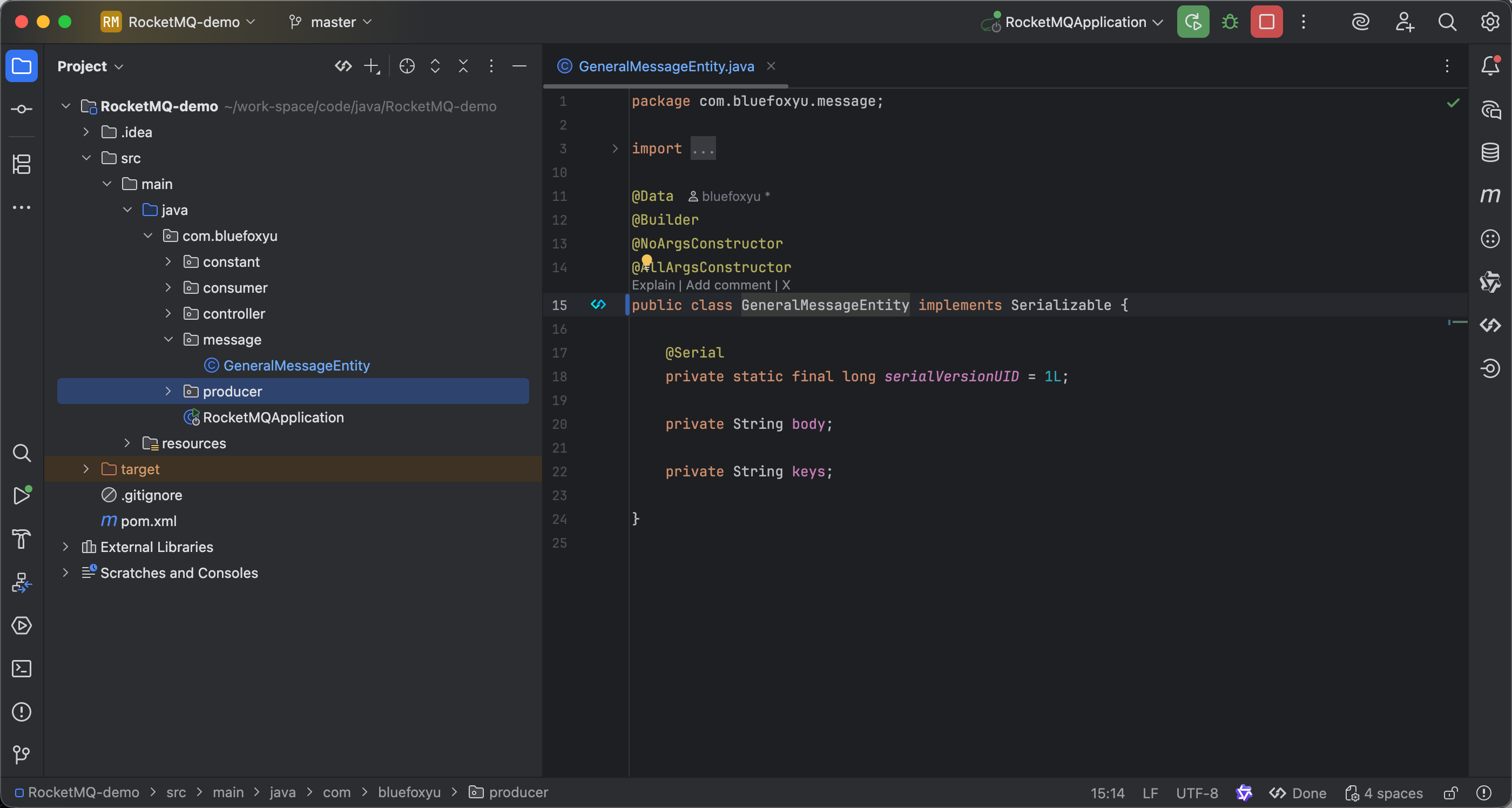Select the GeneralMessageEntity.java editor tab

(x=666, y=66)
